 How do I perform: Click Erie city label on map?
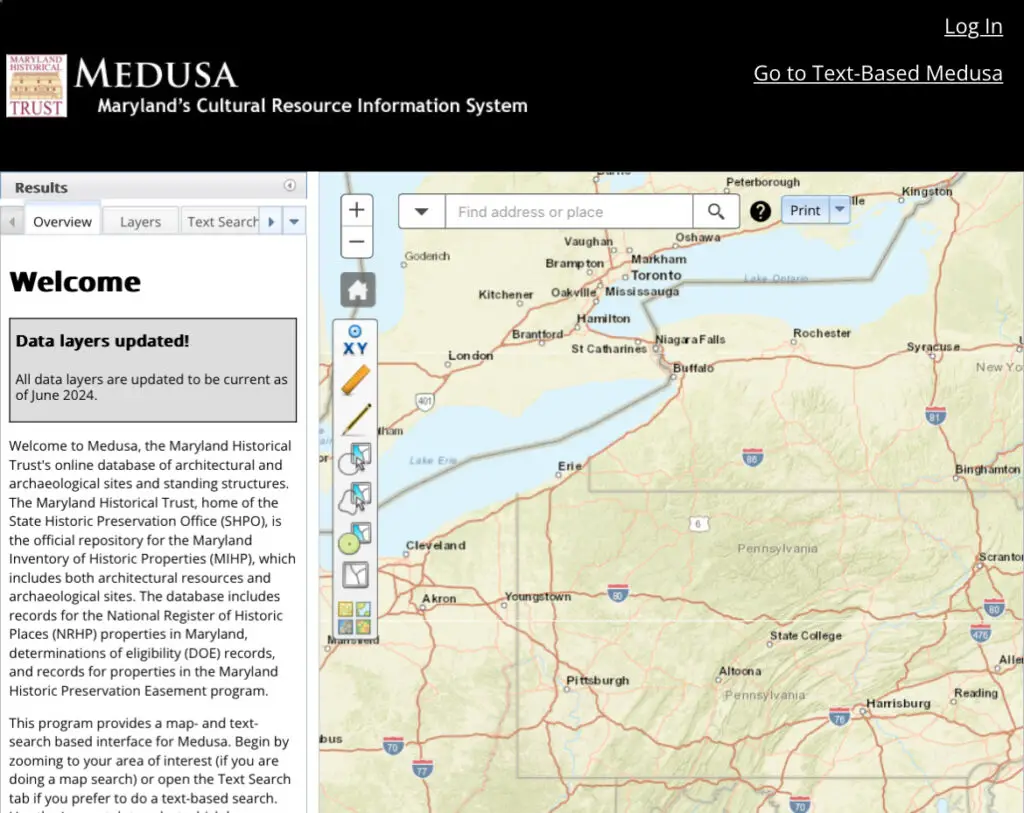(x=569, y=466)
